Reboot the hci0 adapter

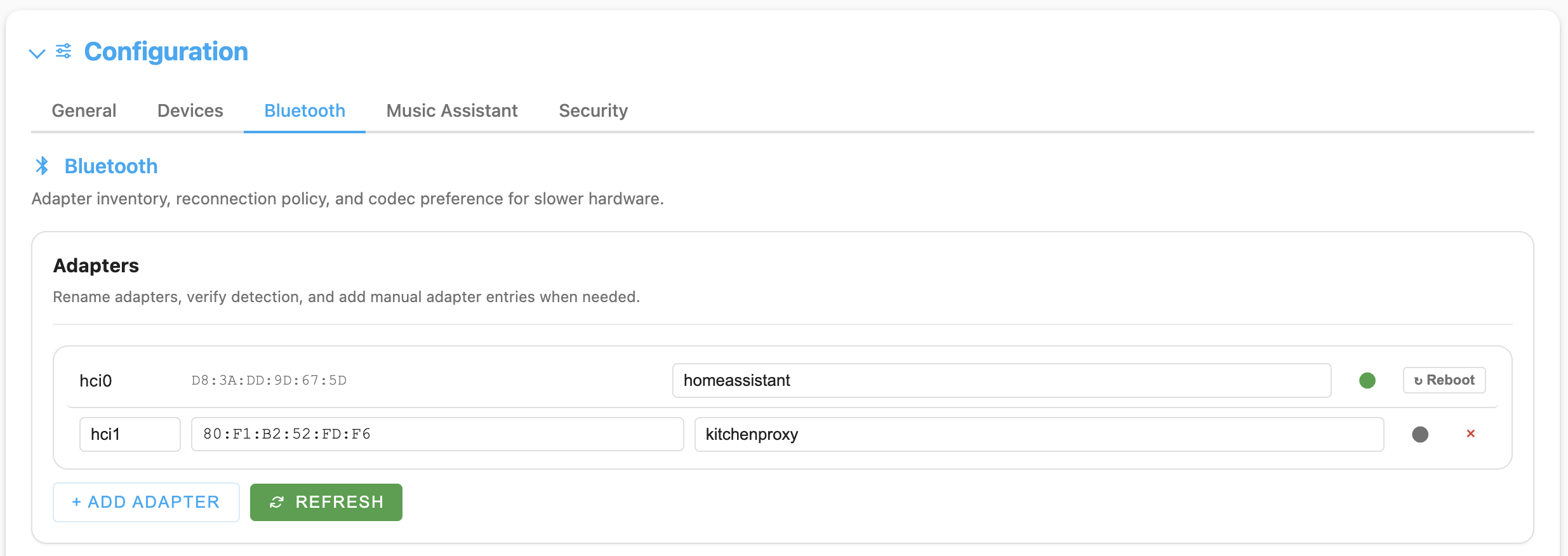point(1444,380)
